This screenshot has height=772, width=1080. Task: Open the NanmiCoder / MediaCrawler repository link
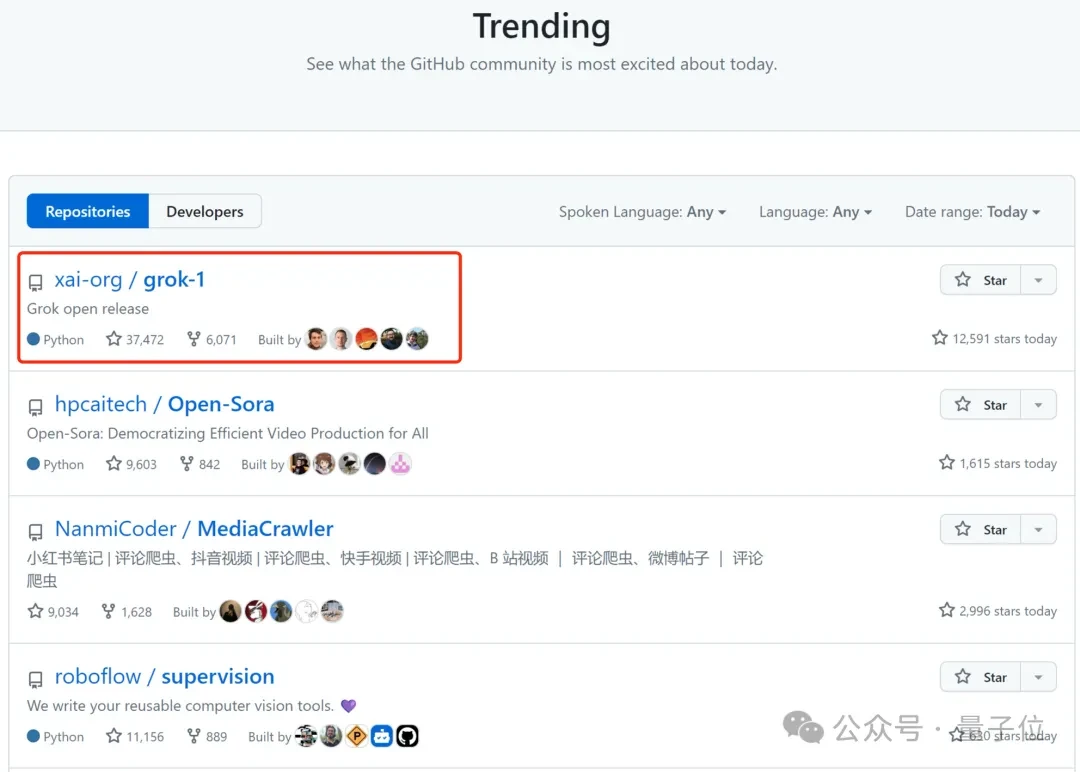(194, 529)
